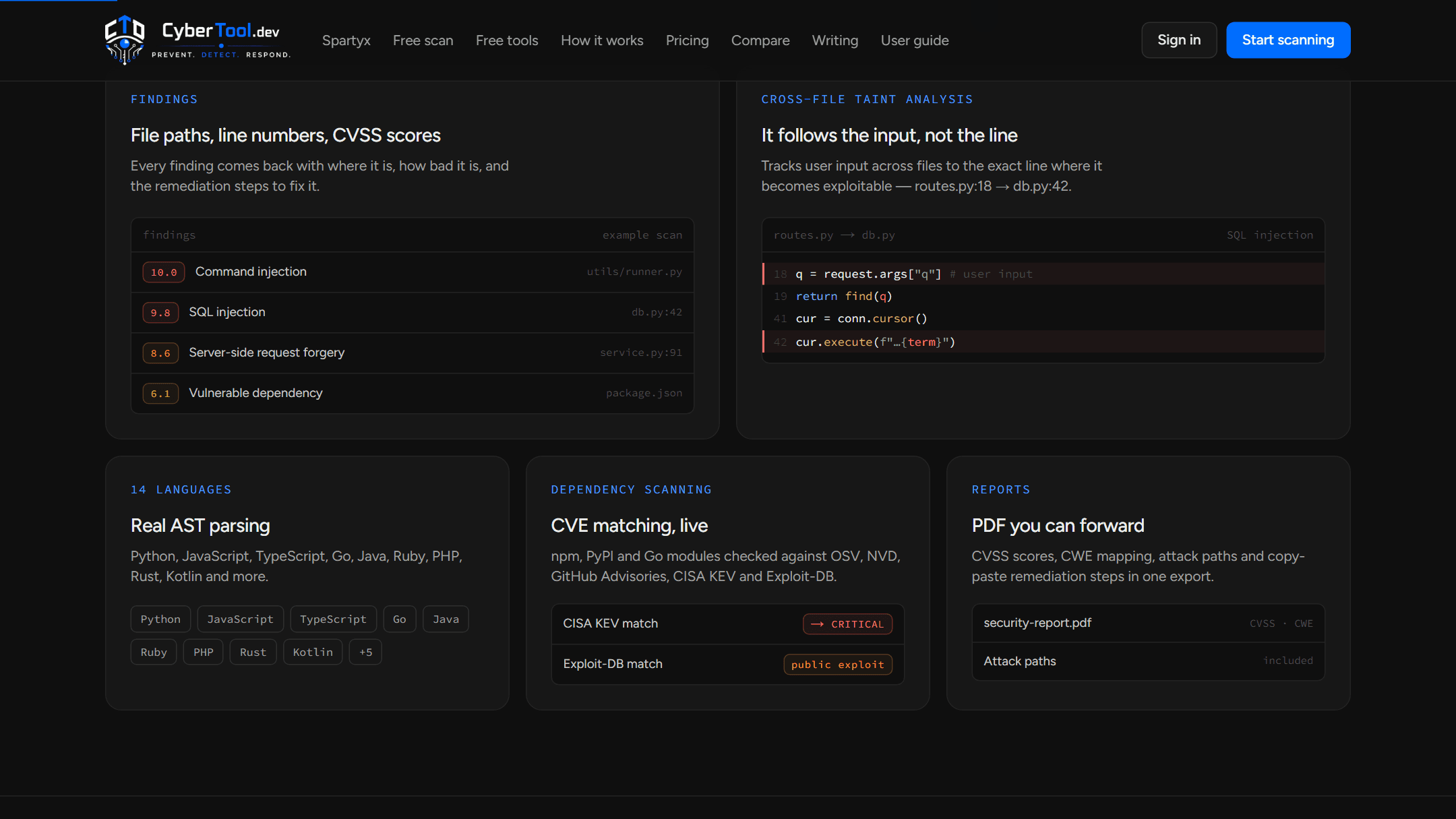
Task: Click the Kotlin language tag
Action: pos(313,652)
